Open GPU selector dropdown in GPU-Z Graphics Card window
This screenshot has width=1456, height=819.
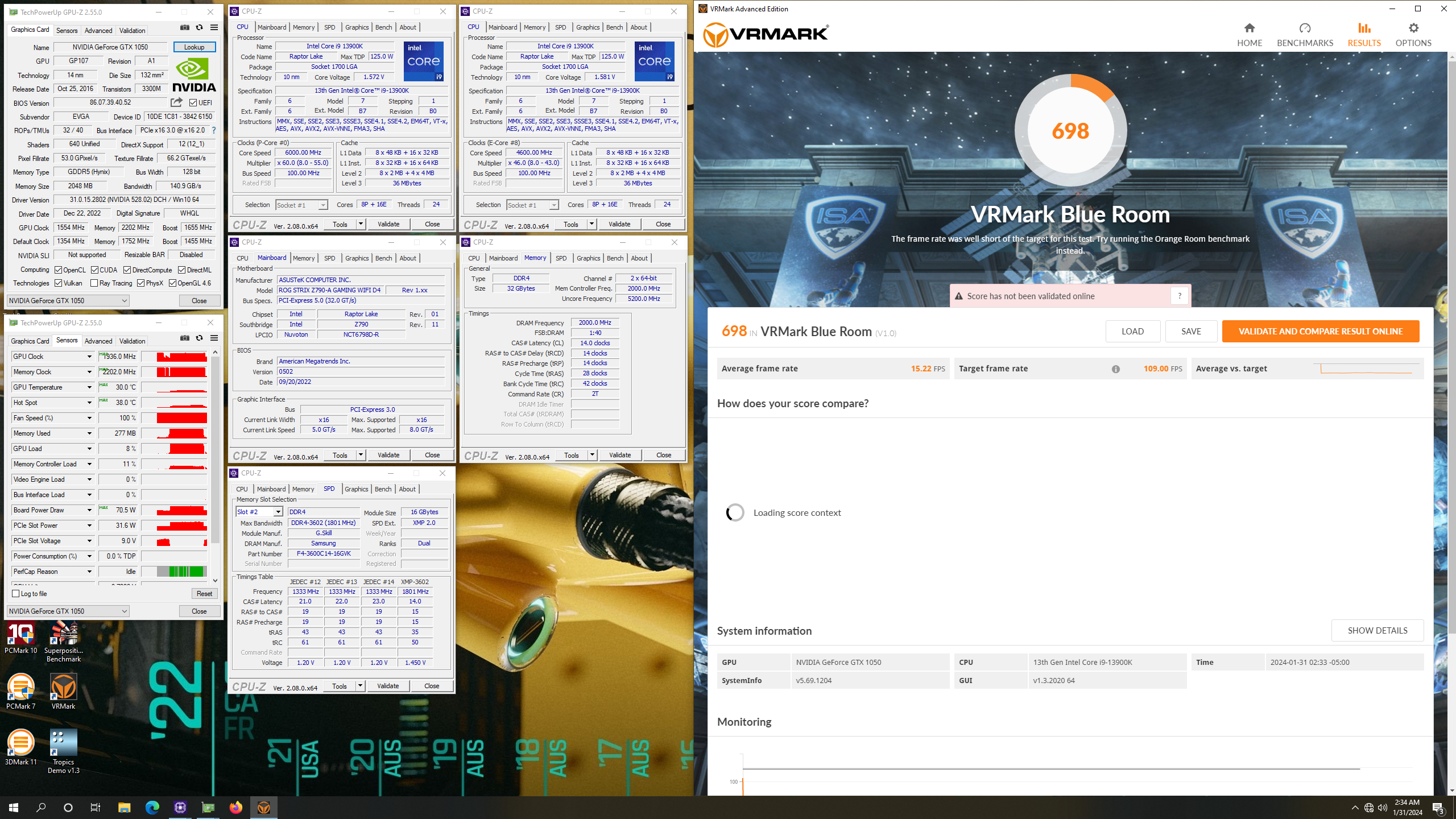[x=68, y=300]
